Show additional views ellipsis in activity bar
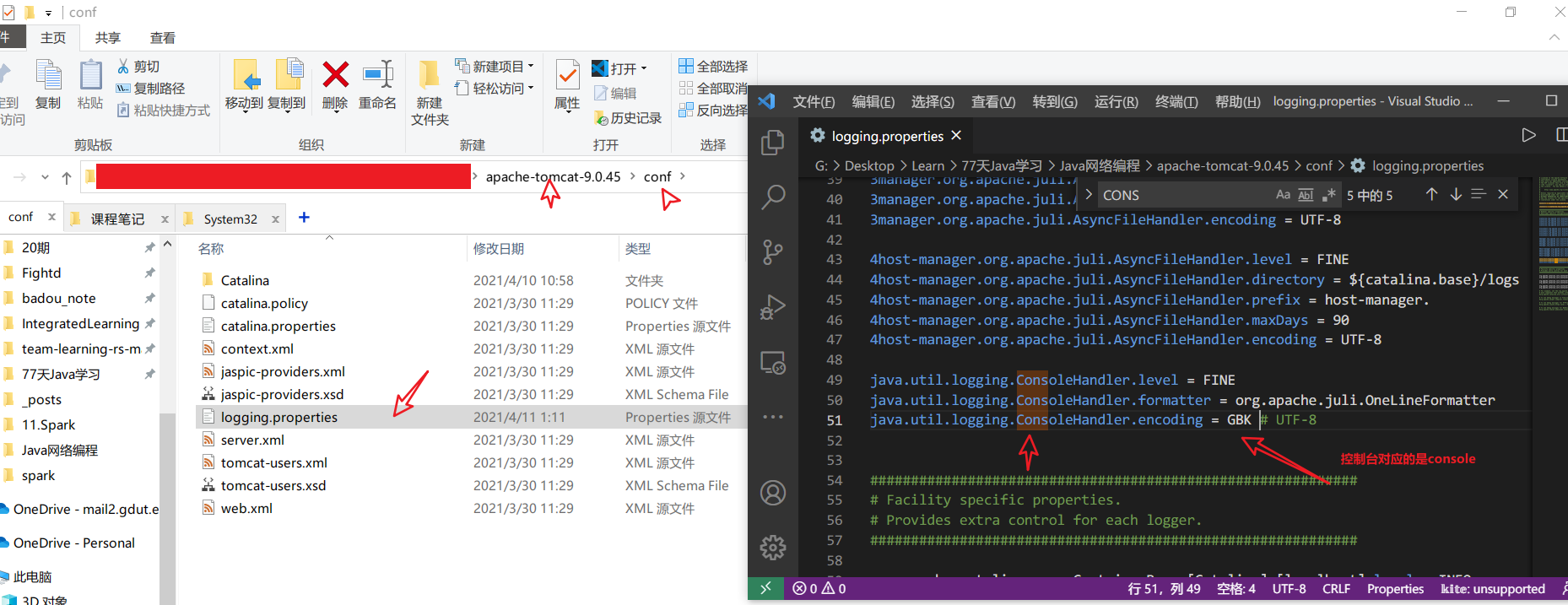This screenshot has height=605, width=1568. [x=772, y=417]
